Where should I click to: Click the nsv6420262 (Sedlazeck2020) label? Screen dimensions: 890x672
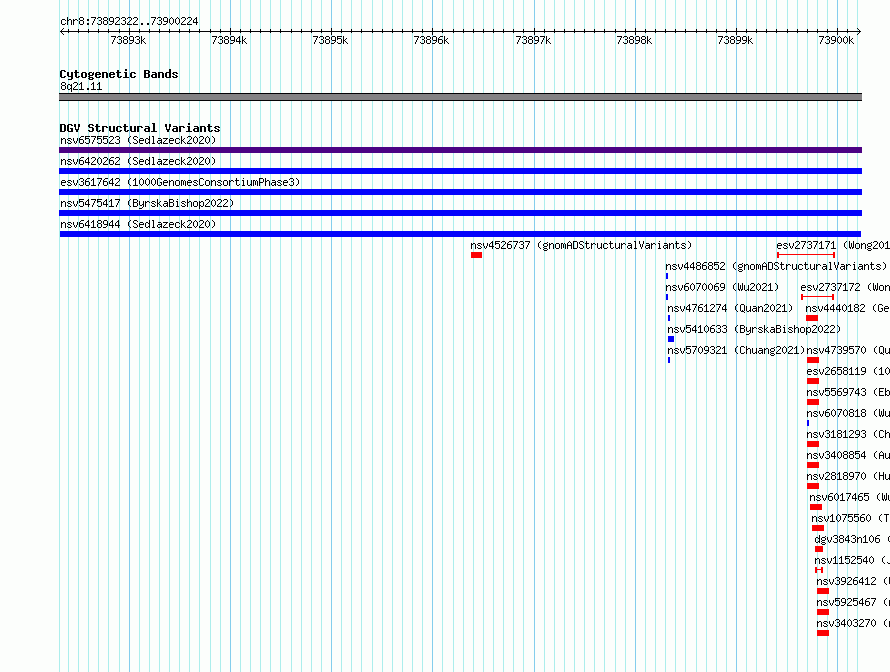click(x=138, y=161)
